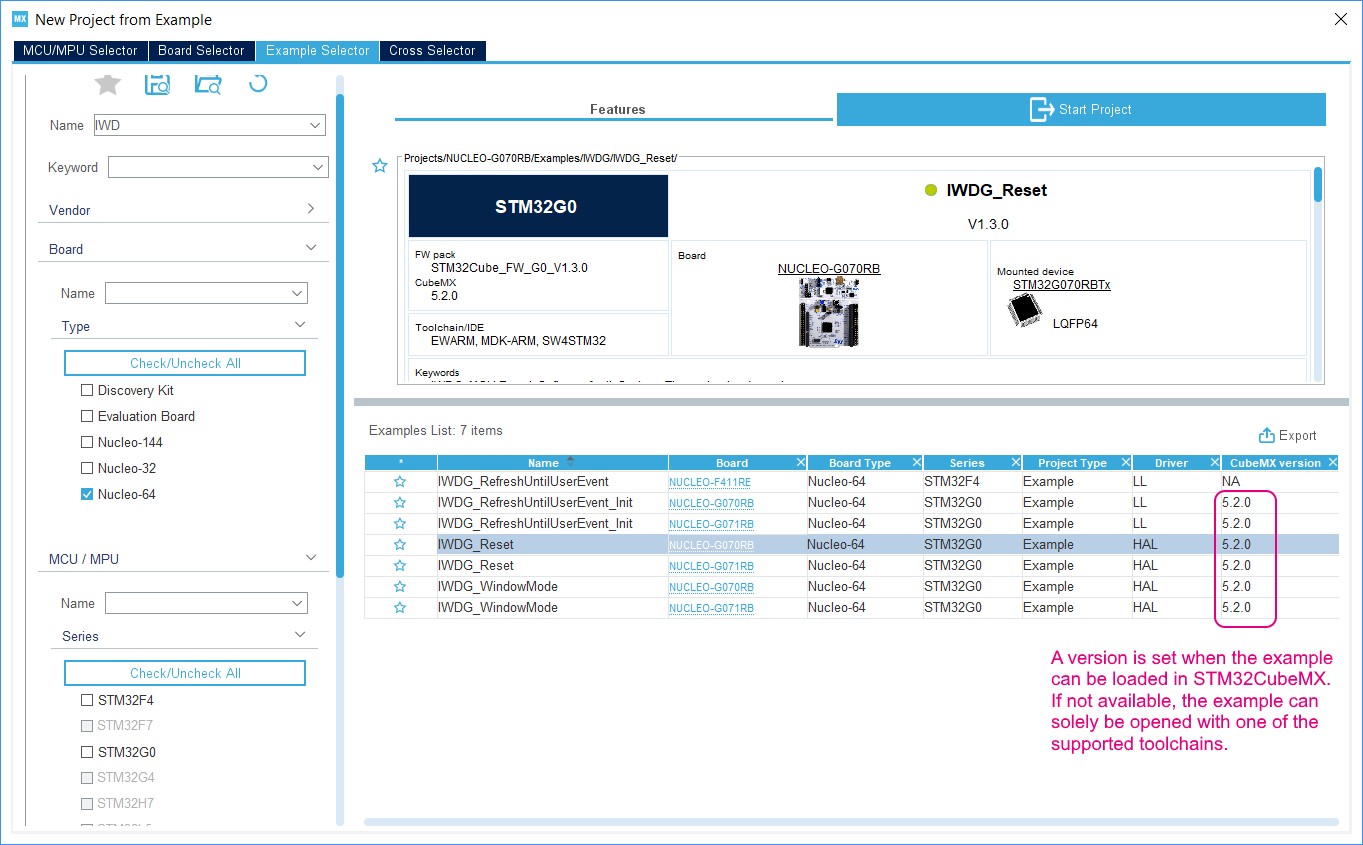Favorite the IWDG_RefreshUntilUserEvent NUCLEO-F411RE row star
This screenshot has height=845, width=1363.
[400, 482]
